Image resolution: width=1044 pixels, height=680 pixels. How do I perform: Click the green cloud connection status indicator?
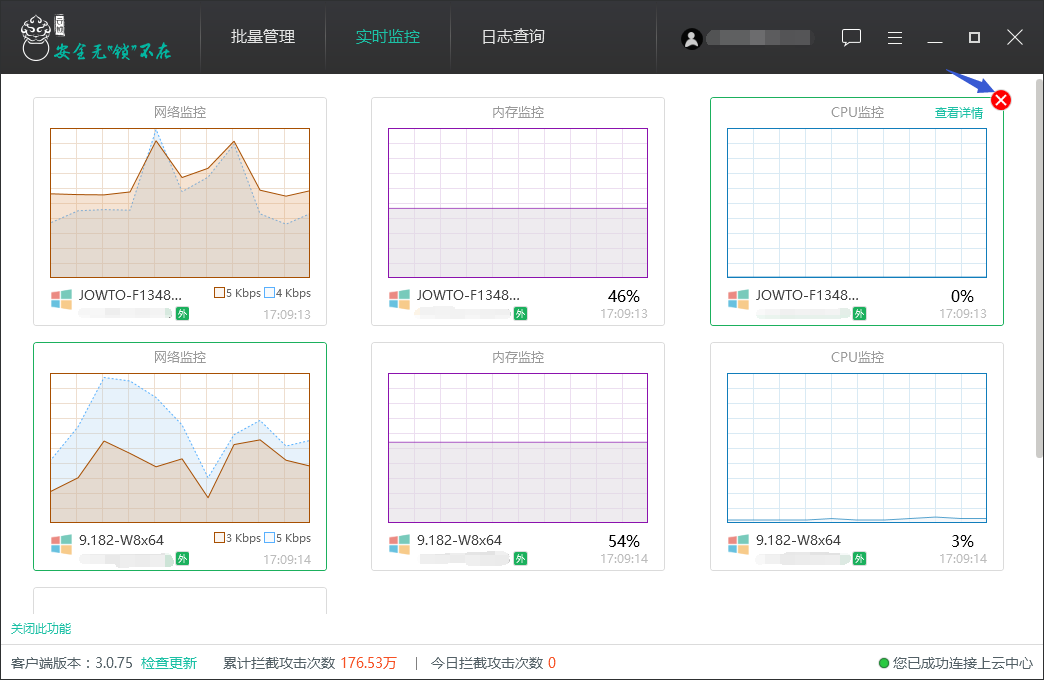coord(884,663)
